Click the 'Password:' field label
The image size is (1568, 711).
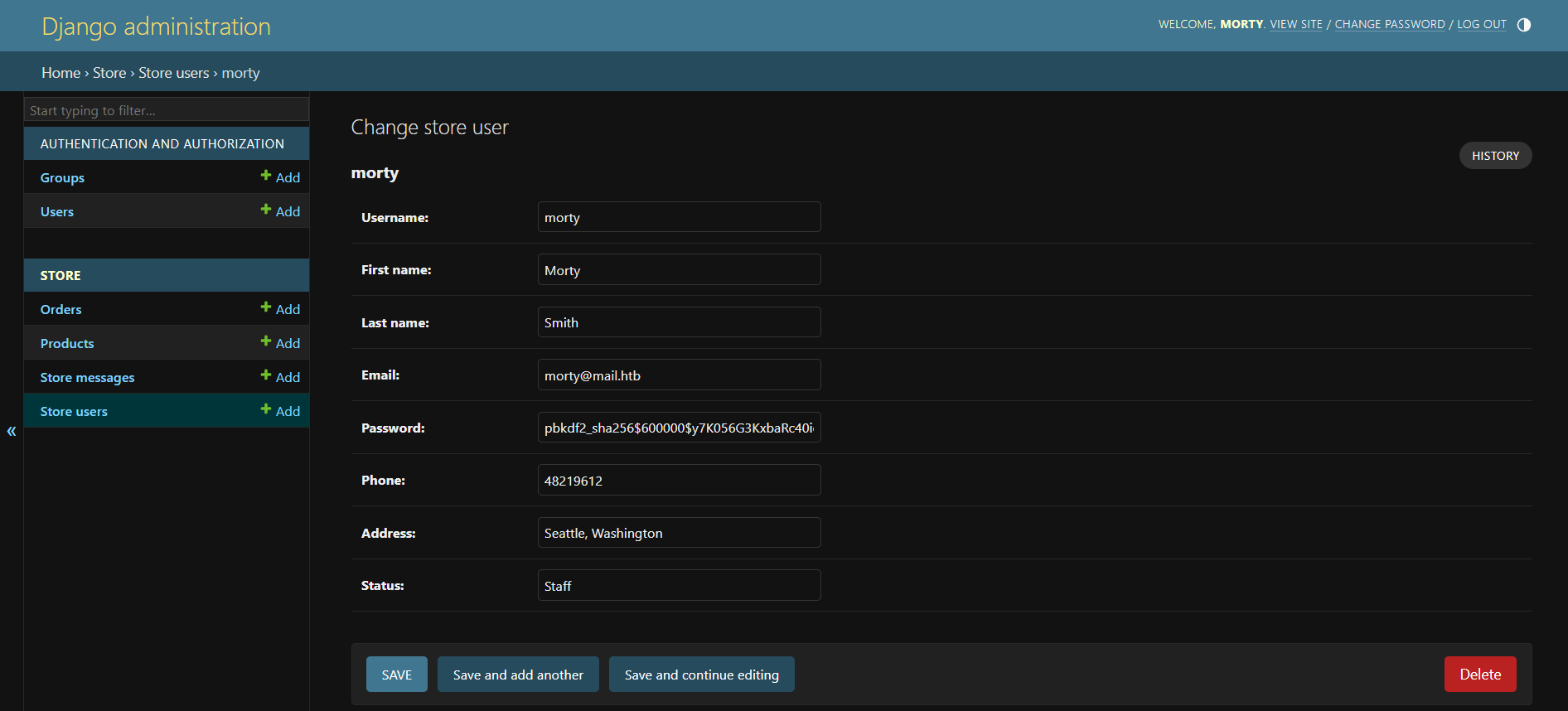click(393, 428)
